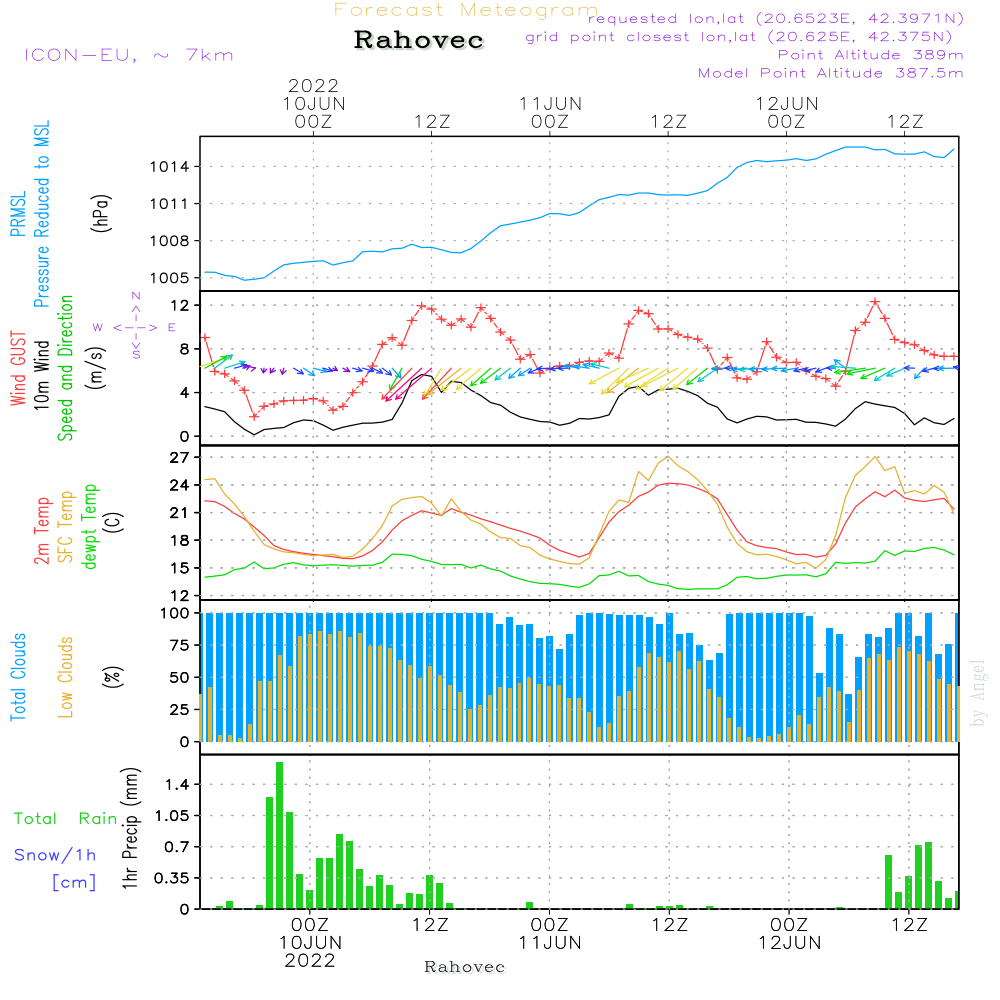Click the top axis '10JUN' date label
The image size is (1000, 1000).
[314, 104]
